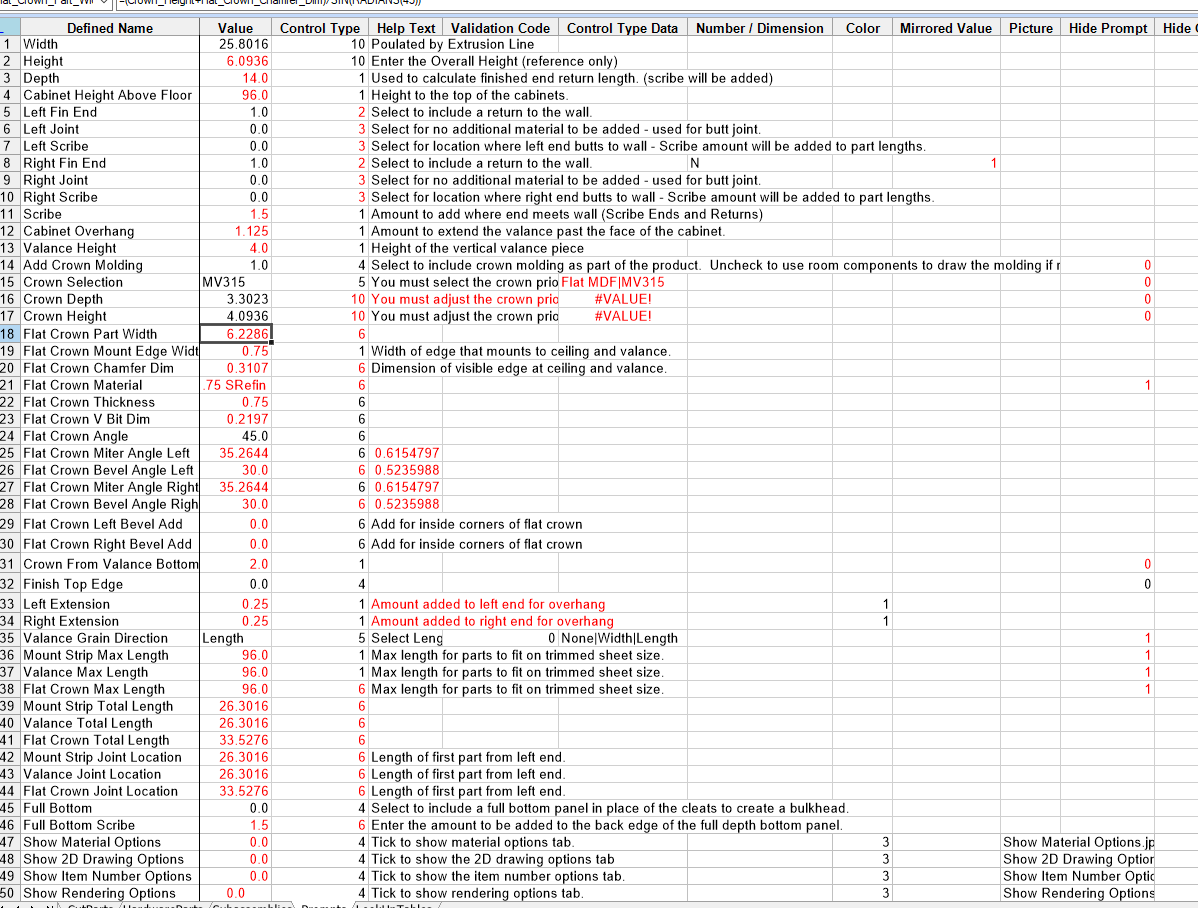Viewport: 1198px width, 908px height.
Task: Click the '1.125' Cabinet Overhang value
Action: point(235,231)
